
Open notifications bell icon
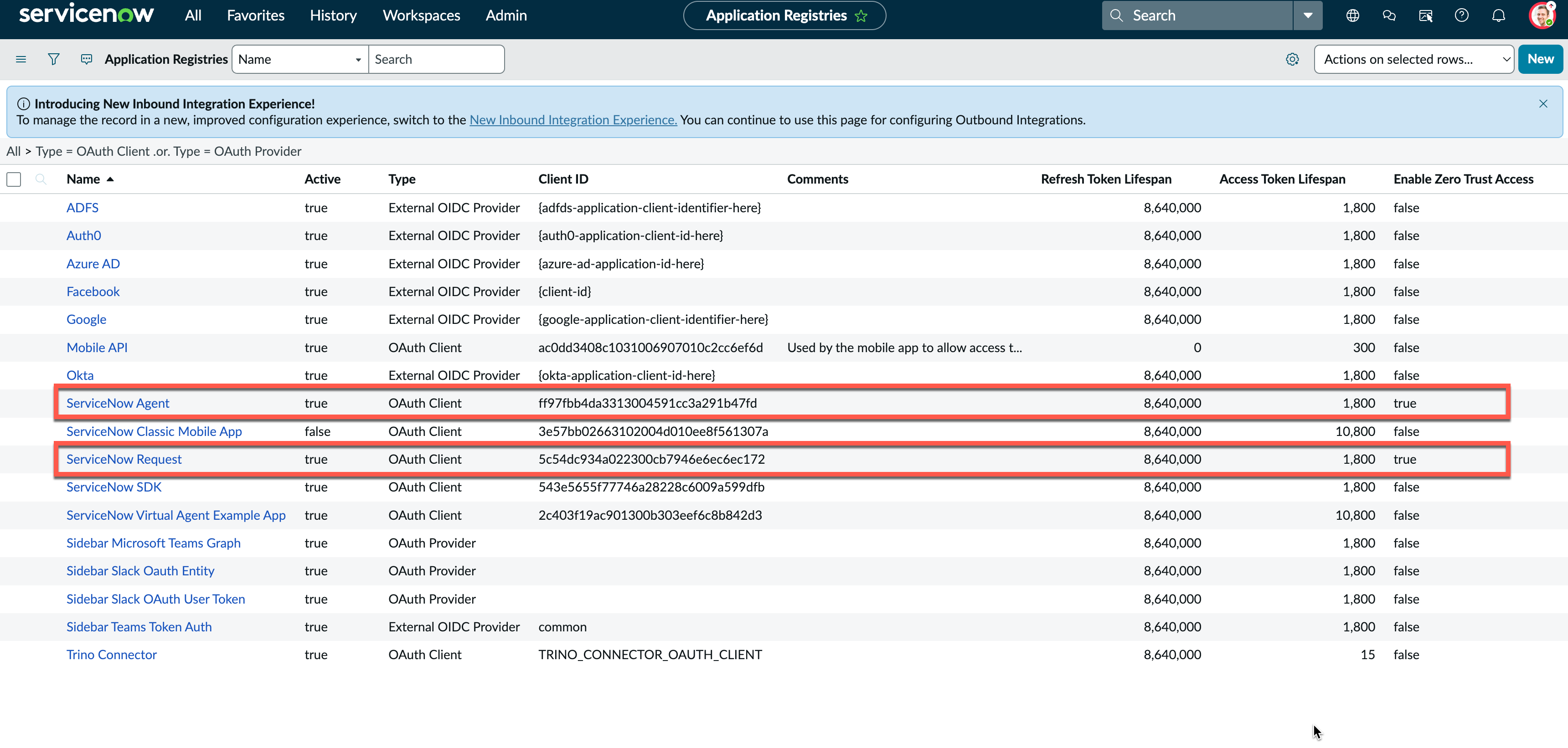(1499, 15)
